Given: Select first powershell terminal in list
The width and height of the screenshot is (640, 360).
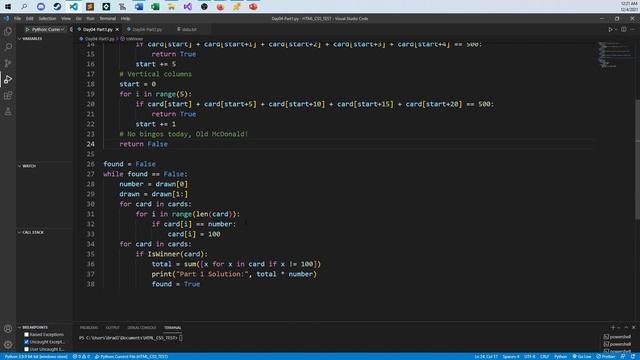Looking at the screenshot, I should pyautogui.click(x=617, y=337).
